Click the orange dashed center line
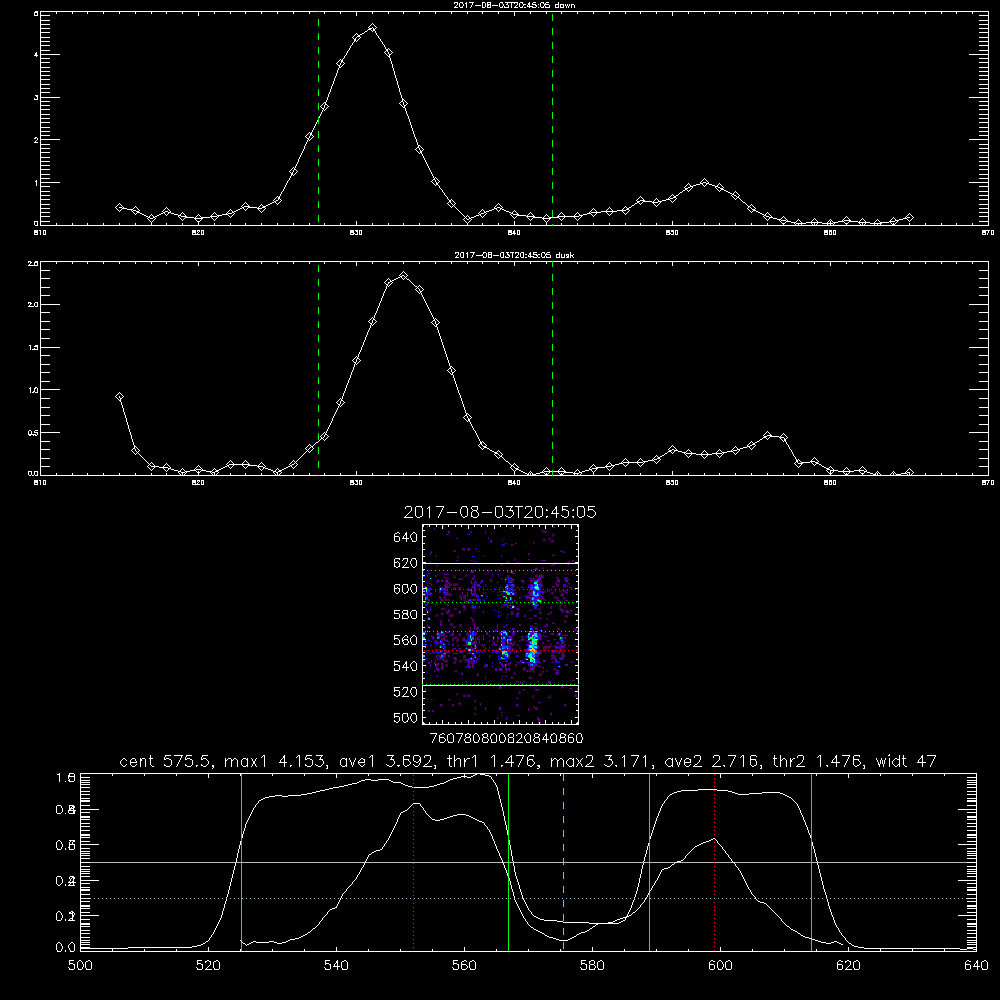The width and height of the screenshot is (1000, 1000). [x=563, y=862]
